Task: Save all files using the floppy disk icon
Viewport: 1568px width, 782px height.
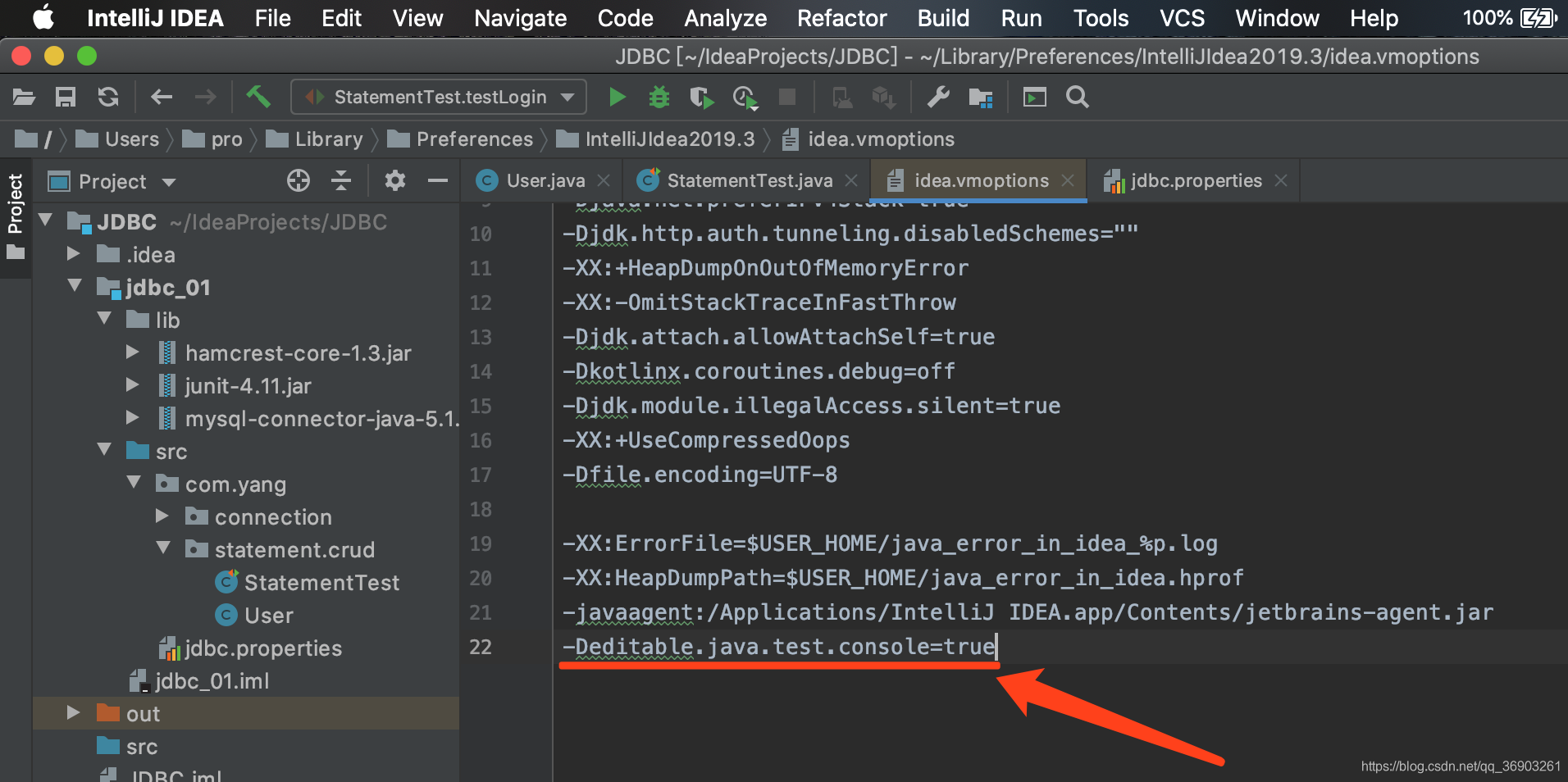Action: pos(66,98)
